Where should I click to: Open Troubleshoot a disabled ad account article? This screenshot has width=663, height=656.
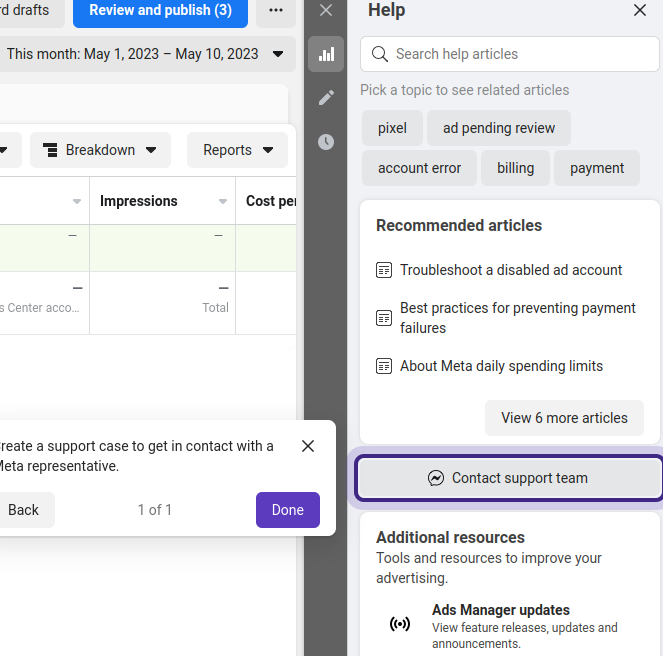coord(510,270)
